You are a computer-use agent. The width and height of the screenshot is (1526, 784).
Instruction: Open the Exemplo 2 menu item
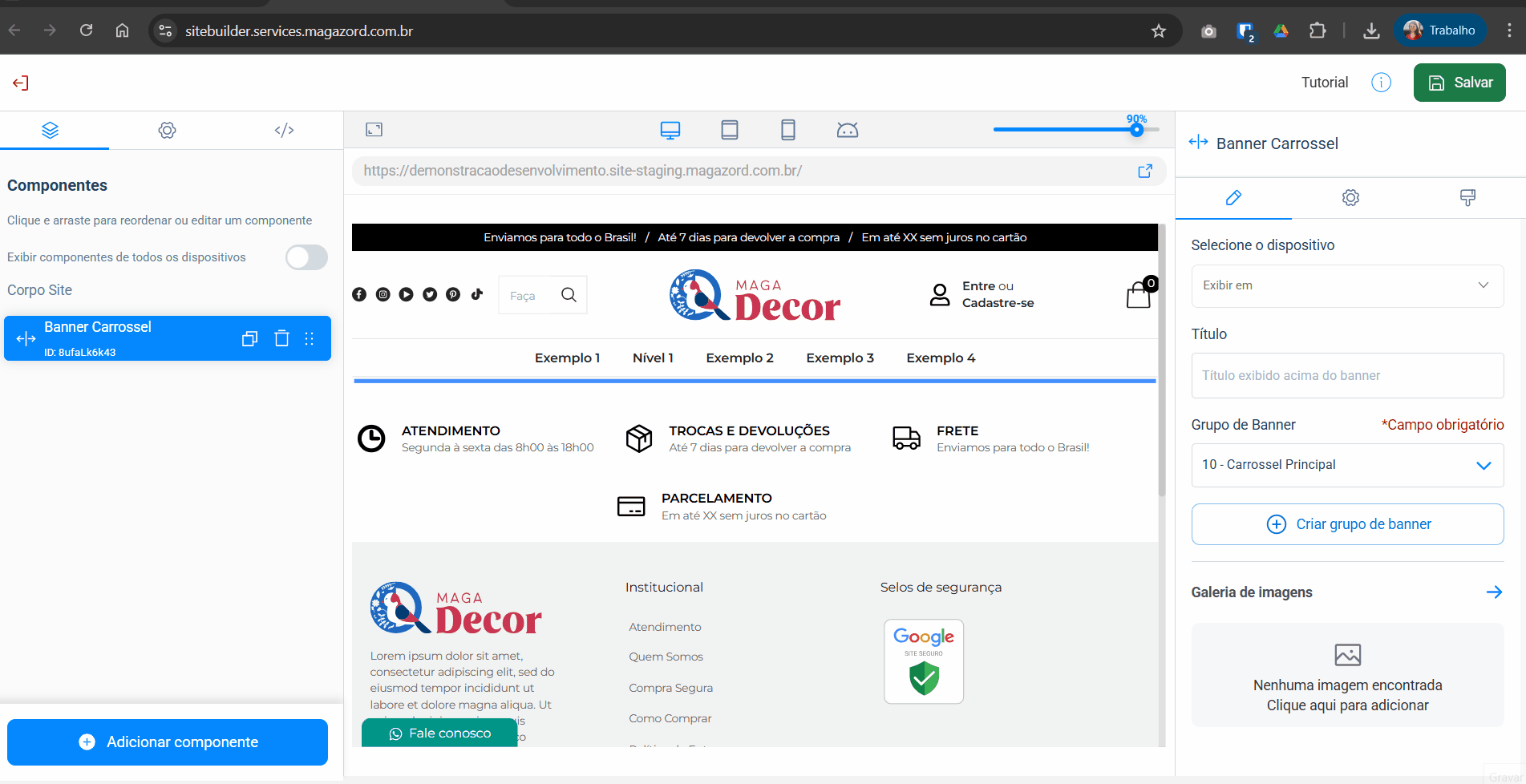[x=739, y=358]
